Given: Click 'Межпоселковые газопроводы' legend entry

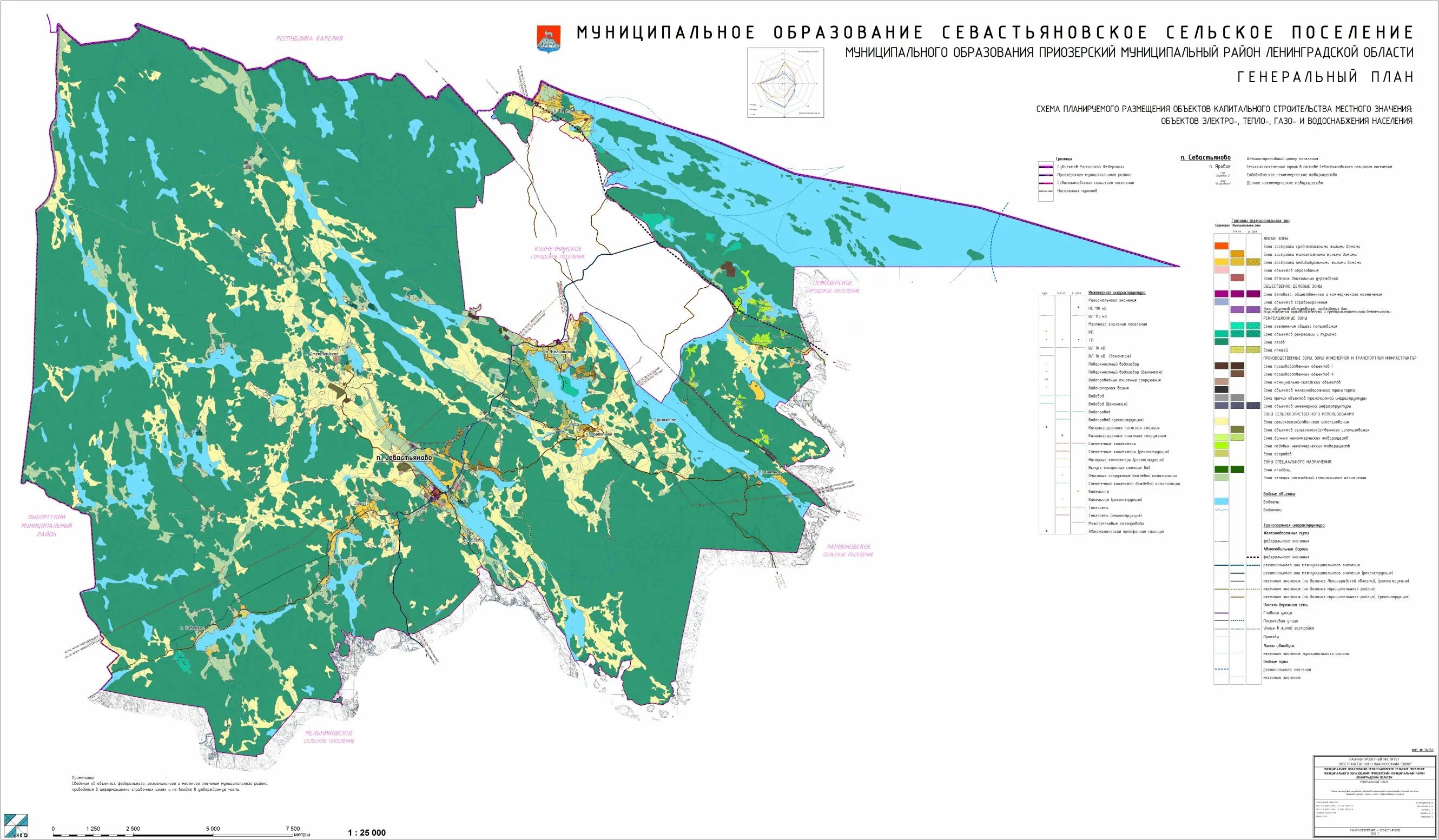Looking at the screenshot, I should point(1116,524).
